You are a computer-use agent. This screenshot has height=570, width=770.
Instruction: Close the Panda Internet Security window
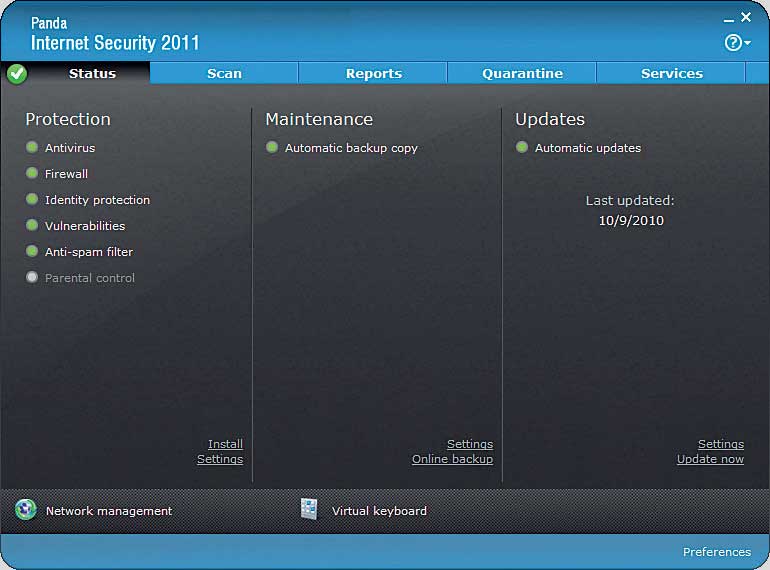tap(746, 17)
